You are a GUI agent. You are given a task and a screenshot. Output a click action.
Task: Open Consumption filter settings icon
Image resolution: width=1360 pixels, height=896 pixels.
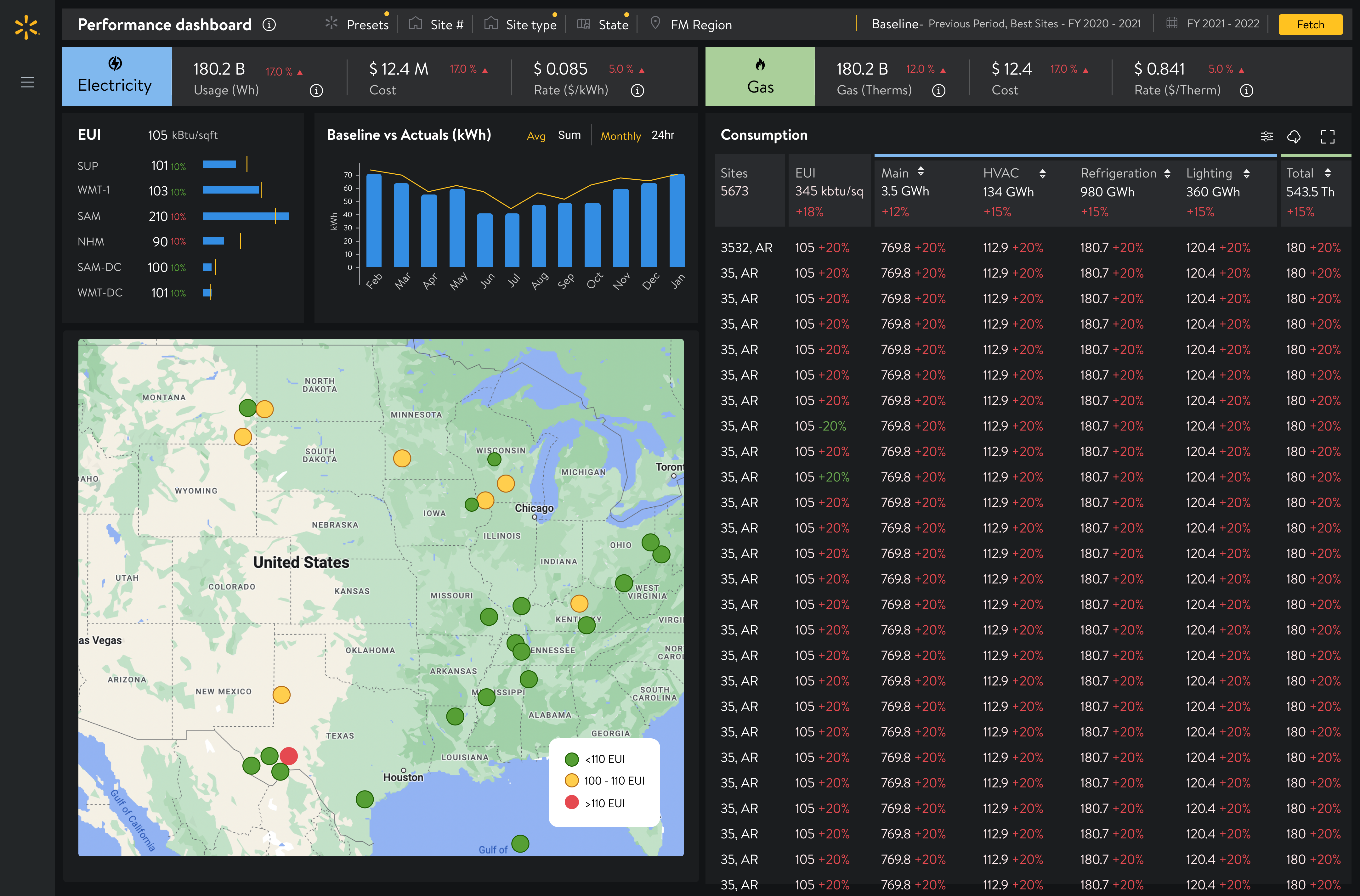coord(1267,137)
